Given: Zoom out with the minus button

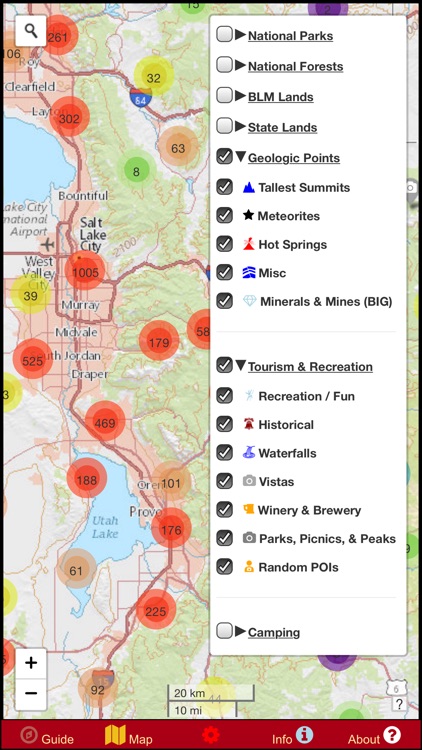Looking at the screenshot, I should point(31,694).
